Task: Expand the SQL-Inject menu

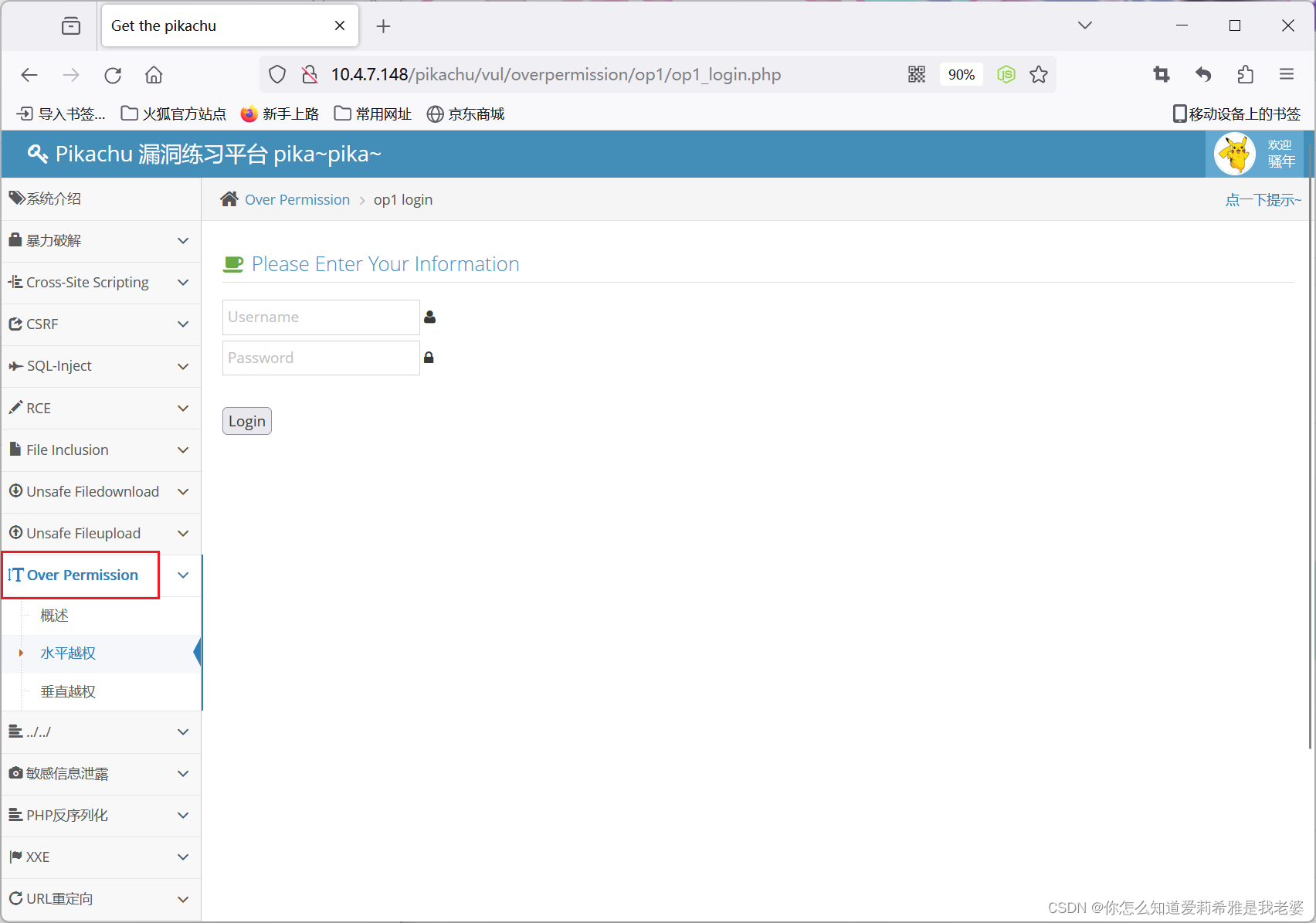Action: tap(101, 366)
